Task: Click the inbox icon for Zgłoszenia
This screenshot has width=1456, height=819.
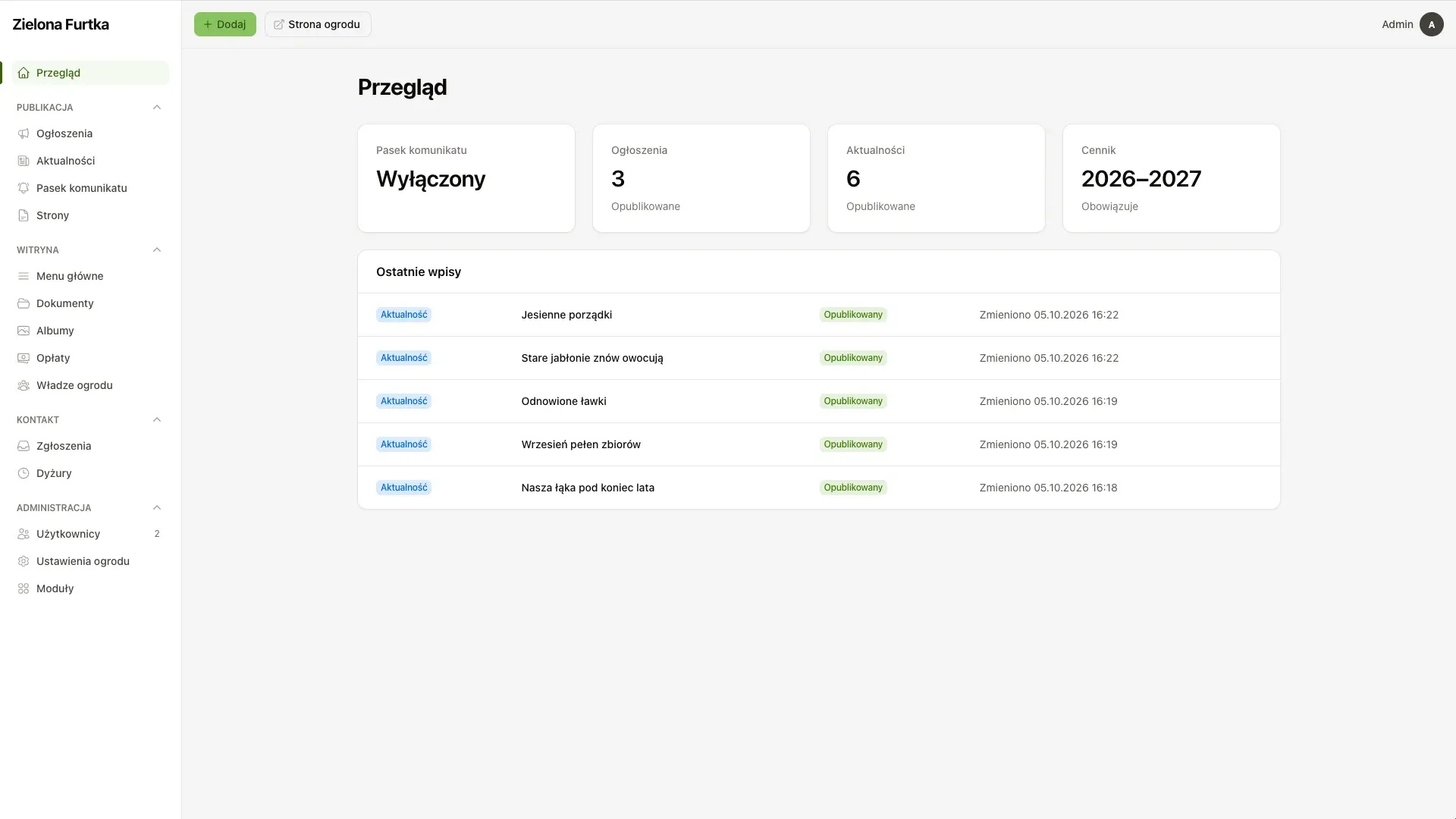Action: [x=24, y=446]
